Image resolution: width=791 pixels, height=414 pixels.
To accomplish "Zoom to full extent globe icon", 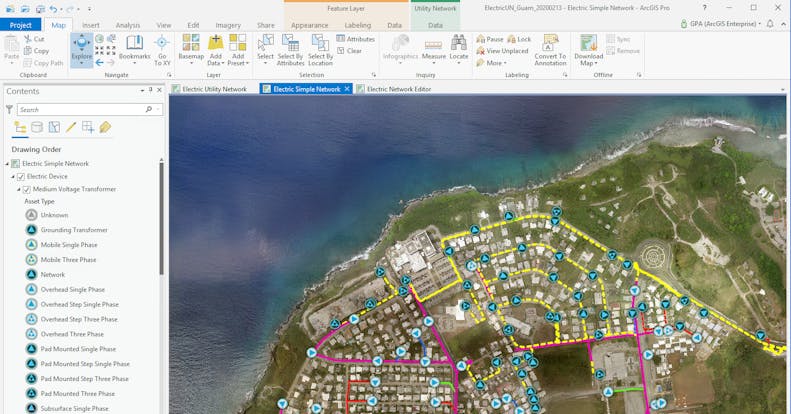I will pos(99,39).
